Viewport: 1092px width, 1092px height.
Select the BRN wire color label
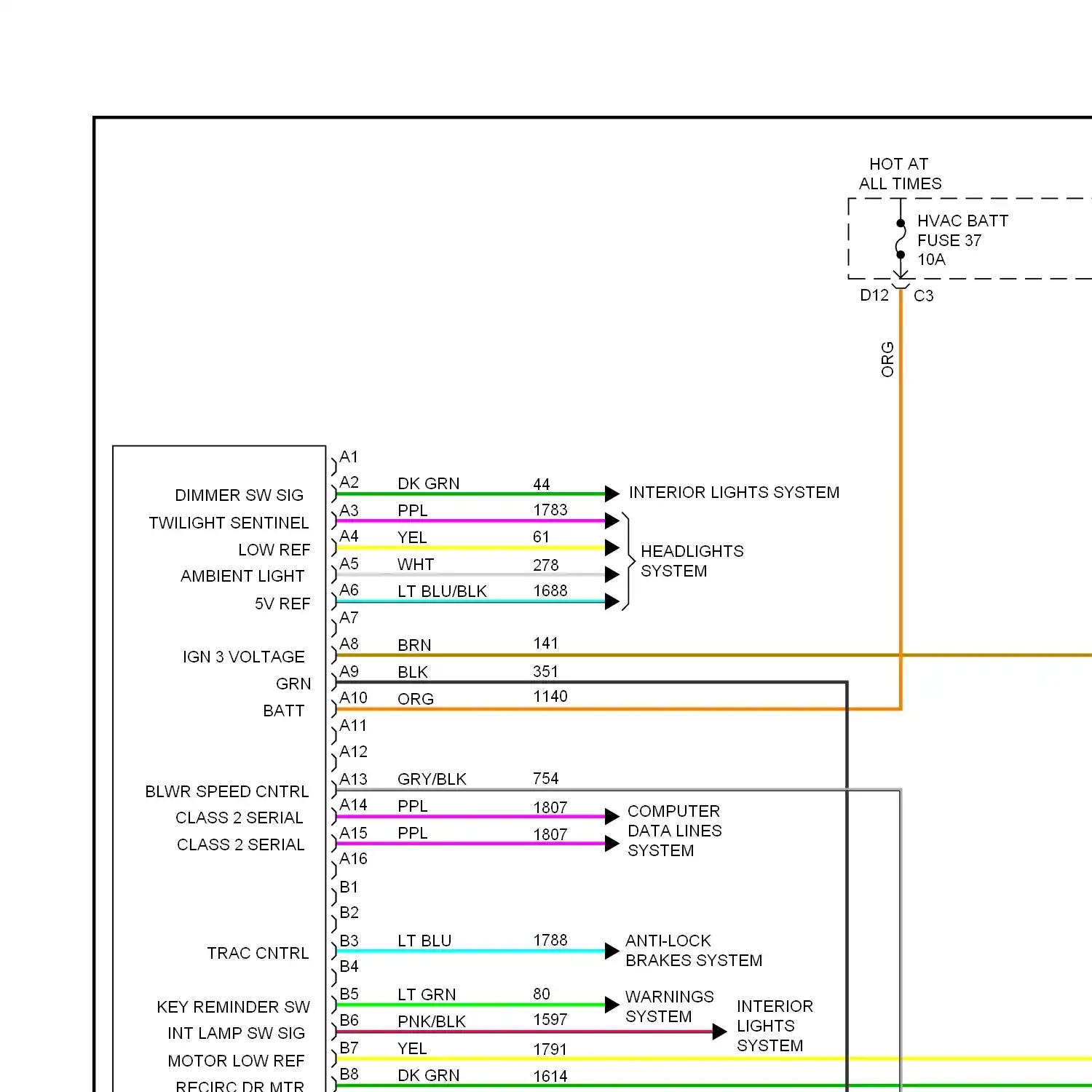tap(414, 645)
